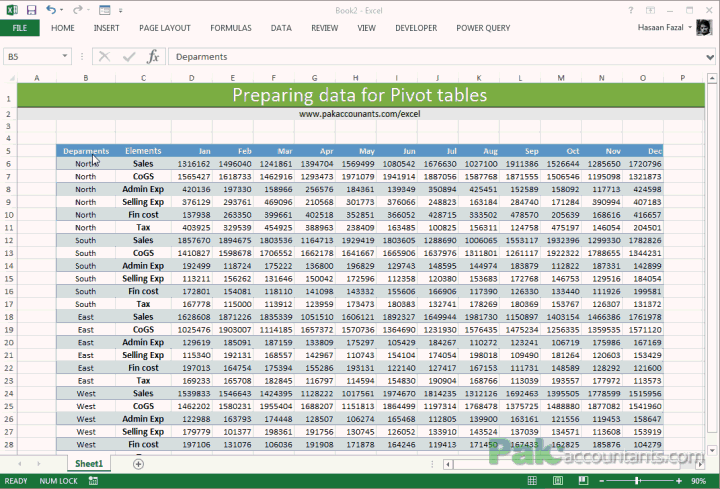Select the Dec header cell
The height and width of the screenshot is (489, 720).
pyautogui.click(x=643, y=151)
